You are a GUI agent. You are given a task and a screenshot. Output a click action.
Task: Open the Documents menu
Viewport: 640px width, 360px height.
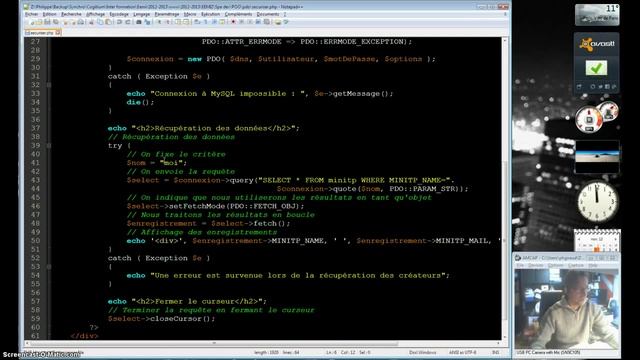pos(268,14)
